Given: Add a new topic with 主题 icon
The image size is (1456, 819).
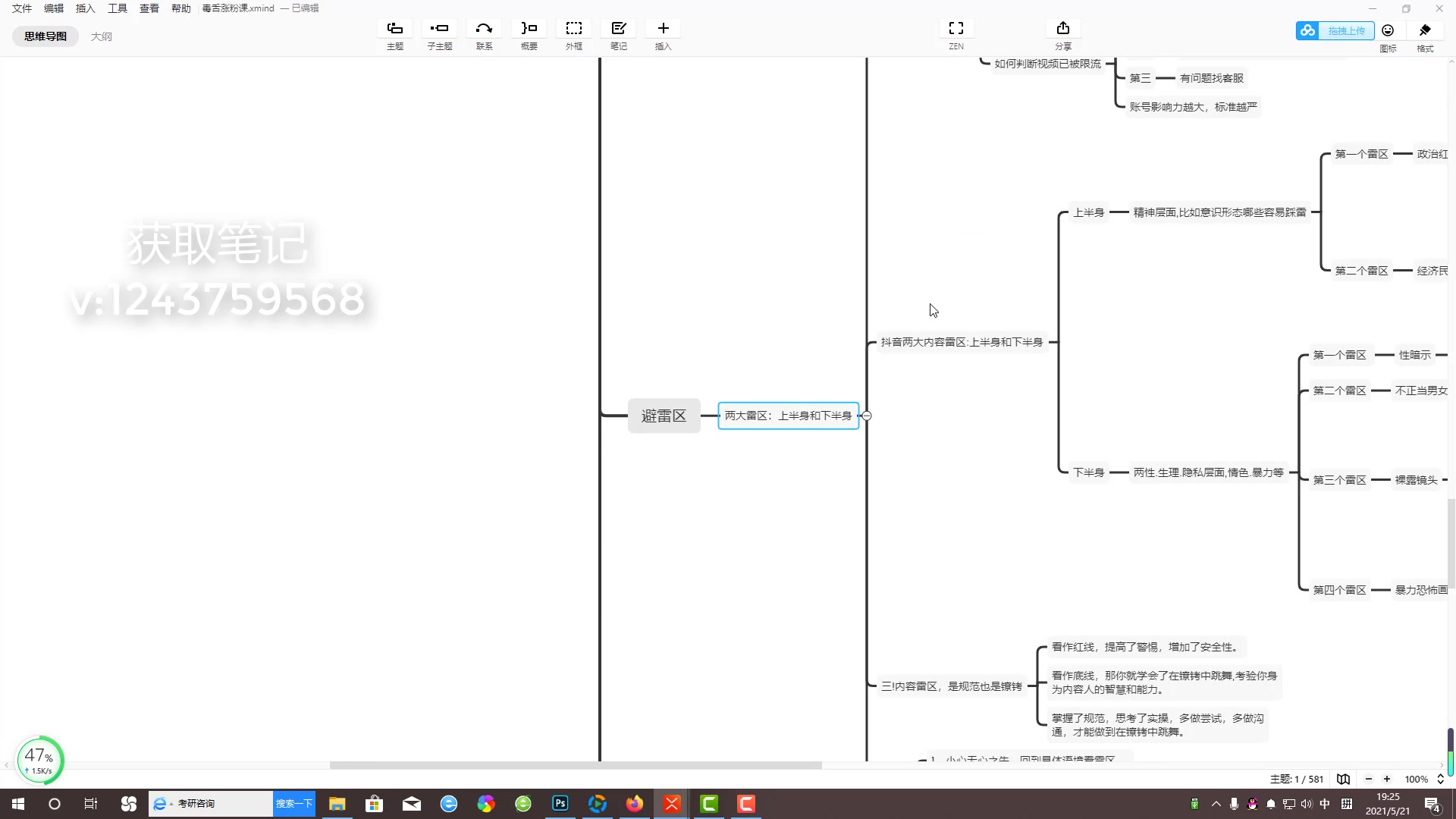Looking at the screenshot, I should click(395, 29).
